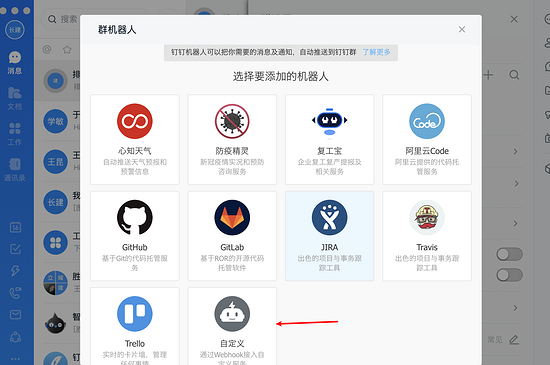This screenshot has height=365, width=550.
Task: Click the @ mentions filter icon
Action: click(47, 49)
